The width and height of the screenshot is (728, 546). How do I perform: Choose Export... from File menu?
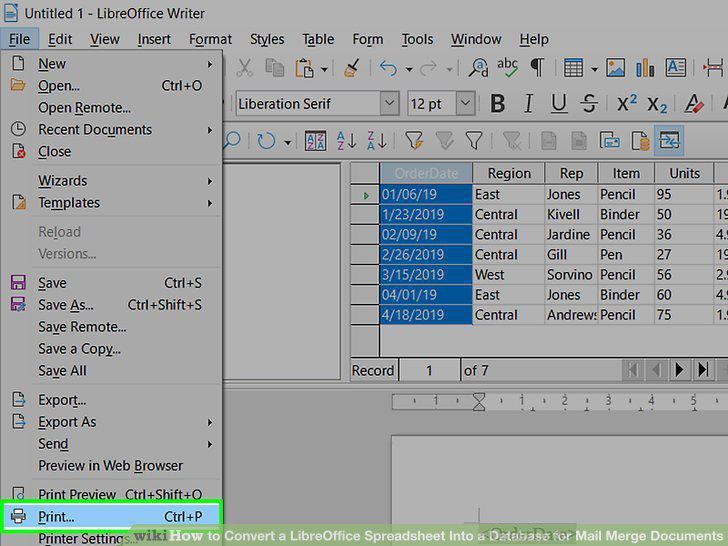coord(111,400)
